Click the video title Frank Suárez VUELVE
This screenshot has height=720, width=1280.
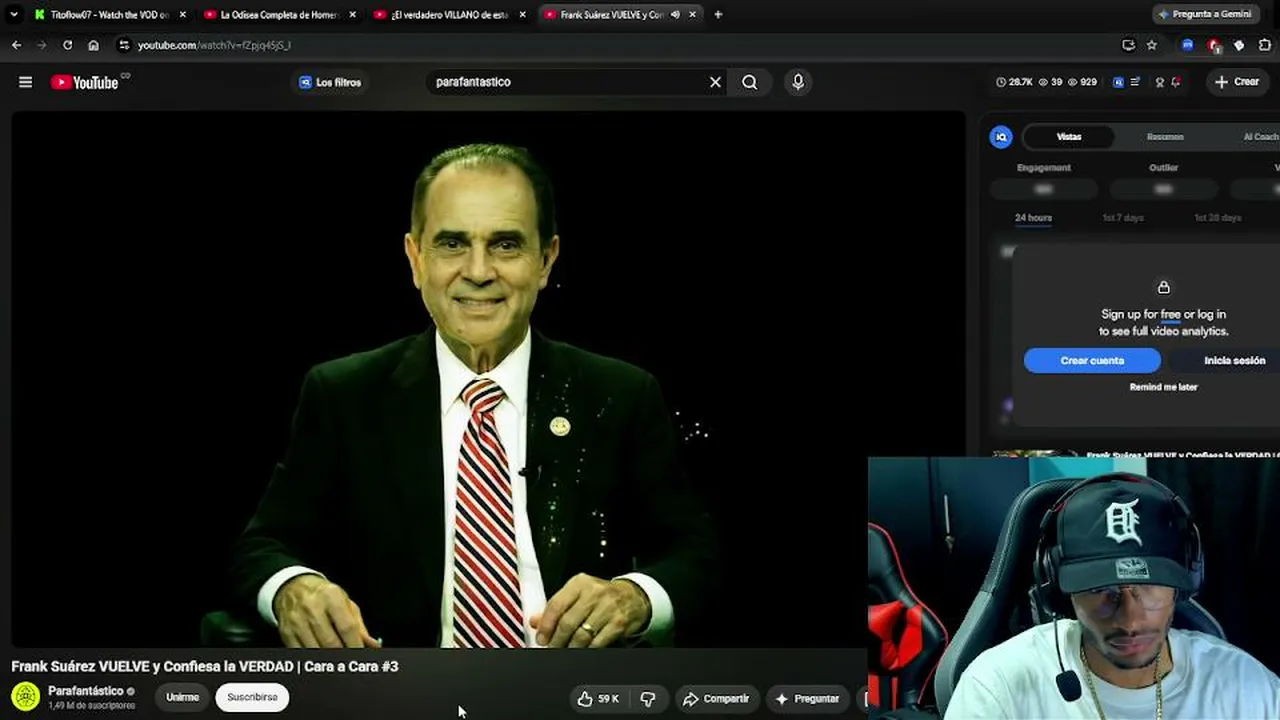click(205, 666)
